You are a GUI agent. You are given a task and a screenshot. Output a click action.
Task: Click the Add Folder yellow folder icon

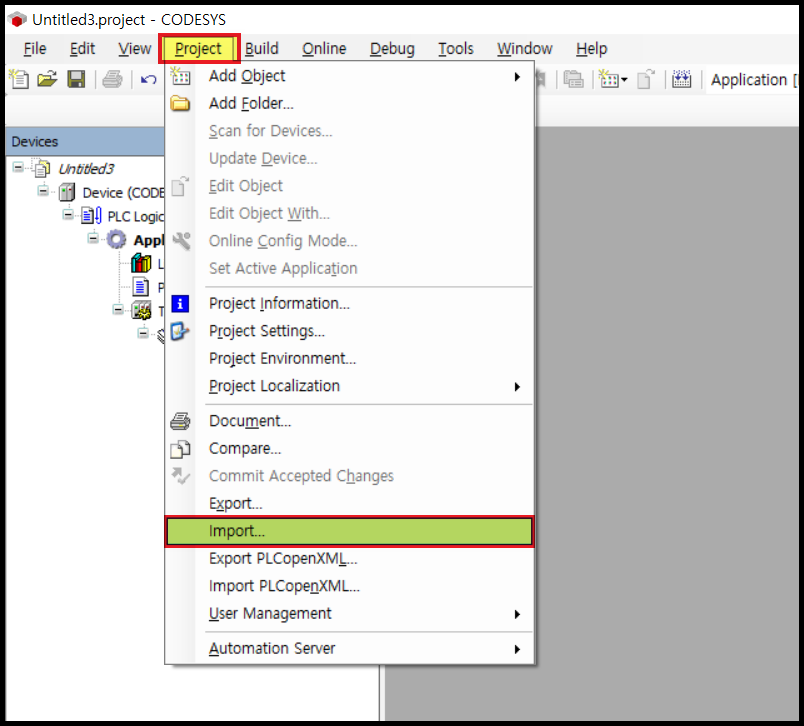180,104
